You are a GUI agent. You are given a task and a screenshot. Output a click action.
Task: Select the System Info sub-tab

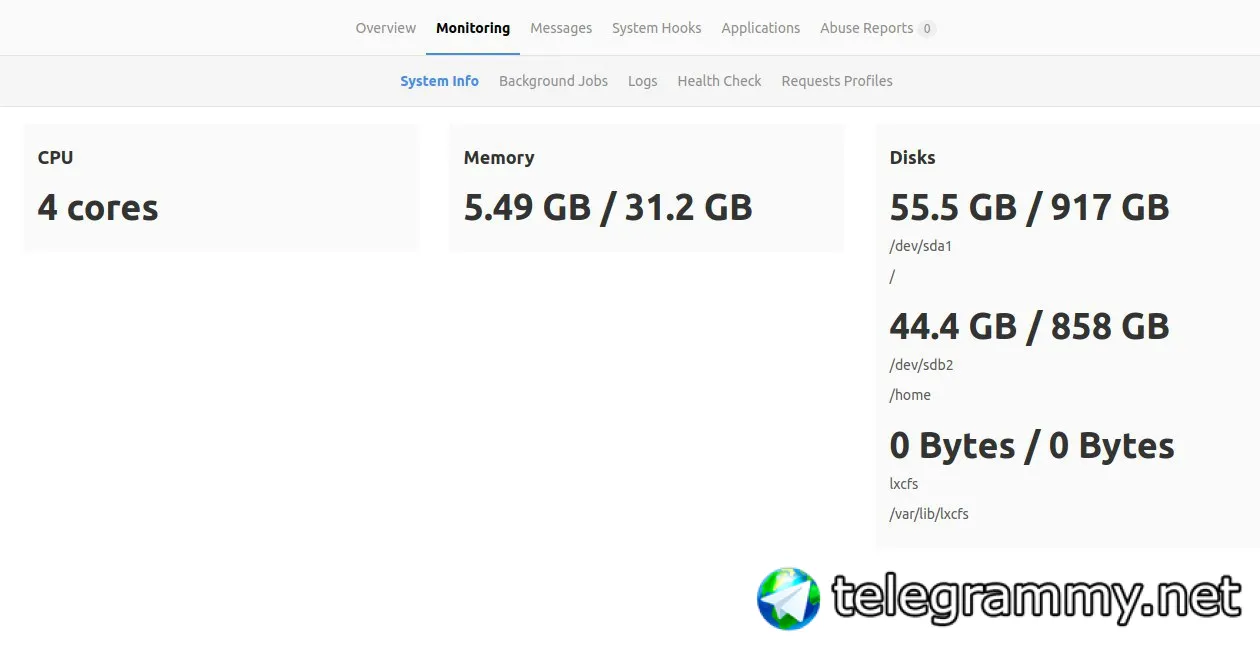[x=440, y=81]
